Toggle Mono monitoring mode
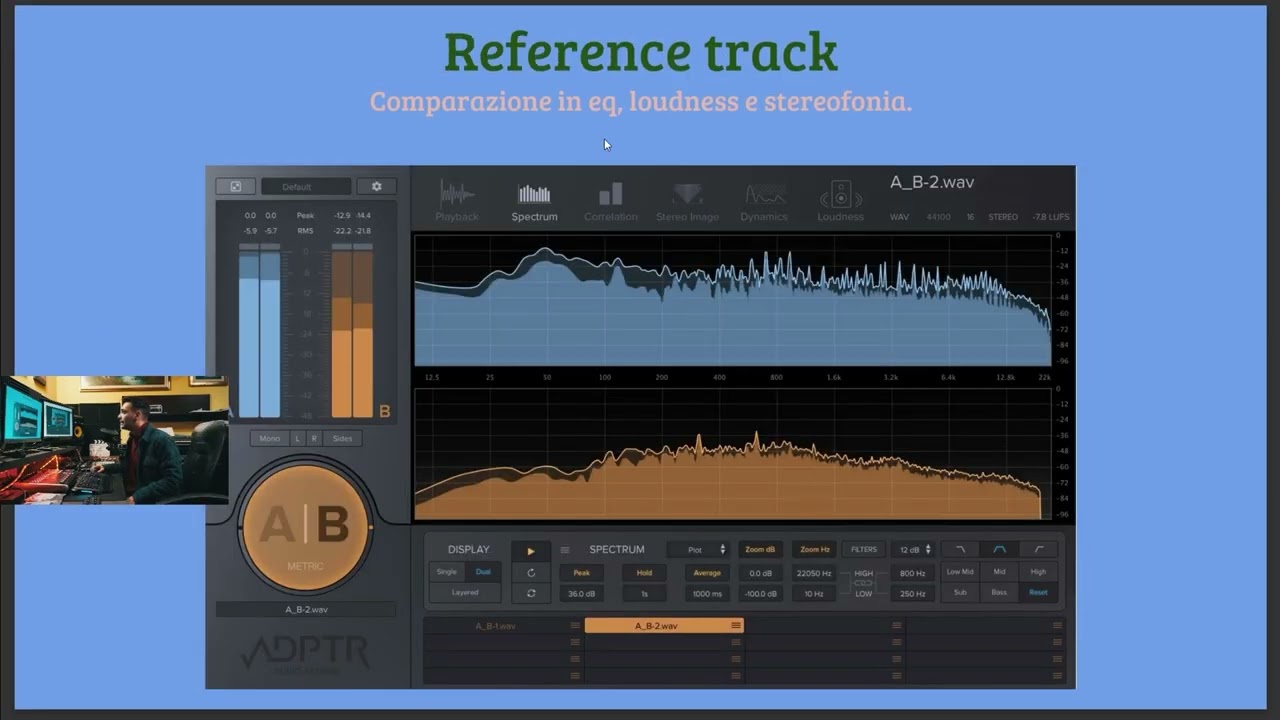 [269, 438]
